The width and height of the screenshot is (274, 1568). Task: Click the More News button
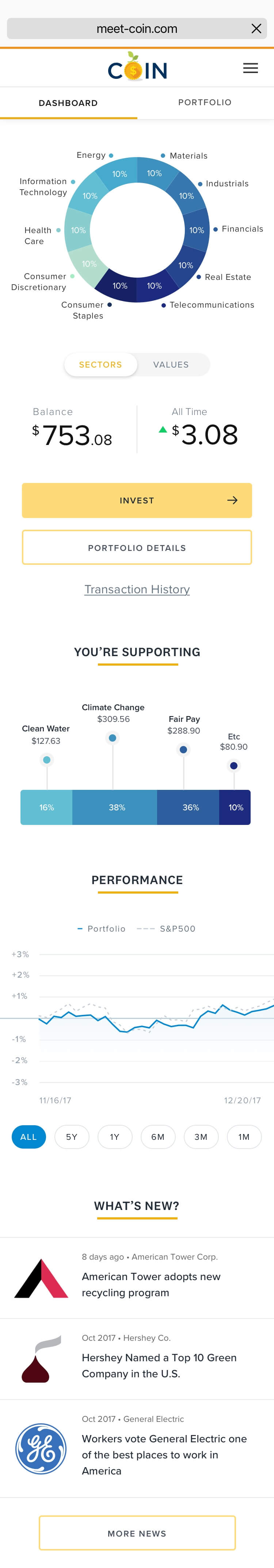[x=137, y=1533]
